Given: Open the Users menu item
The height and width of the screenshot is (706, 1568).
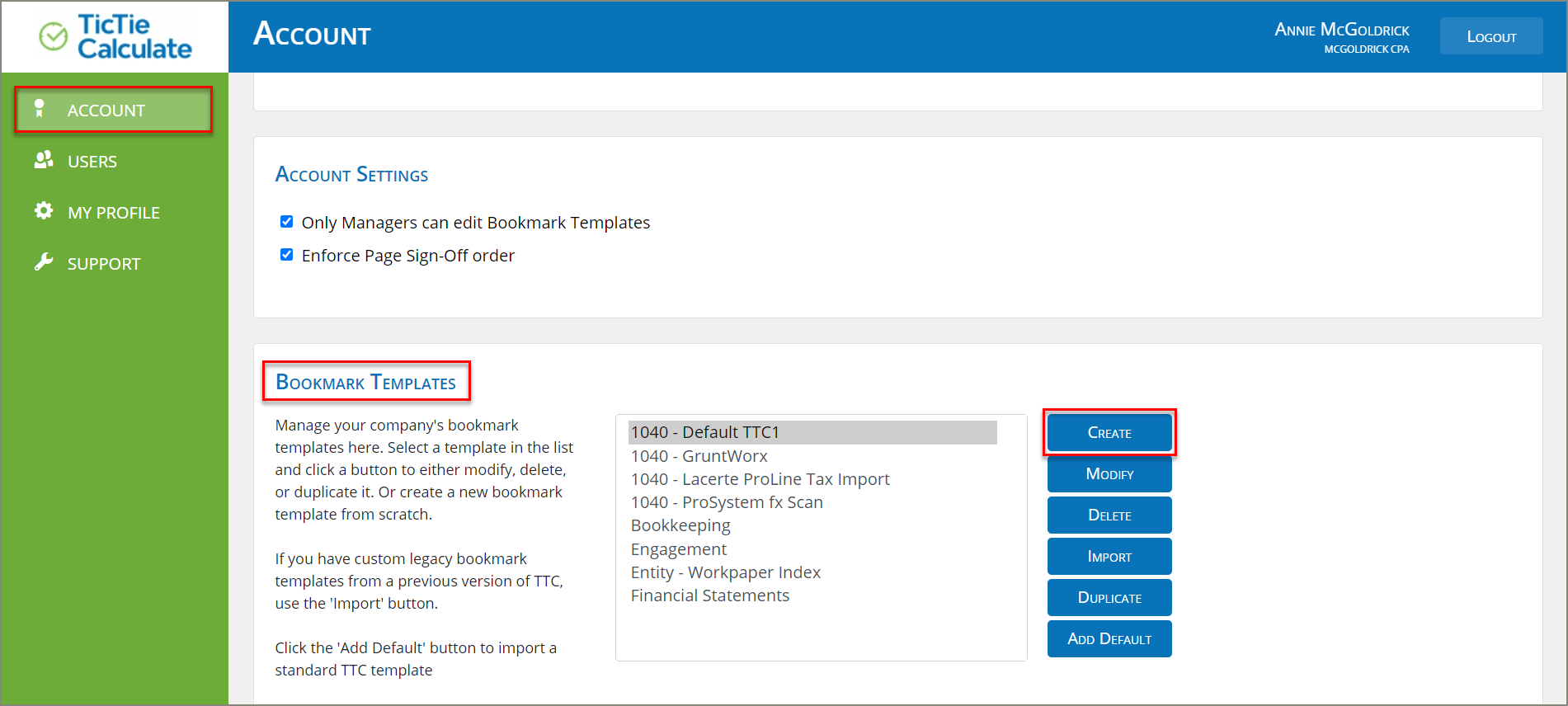Looking at the screenshot, I should click(92, 162).
